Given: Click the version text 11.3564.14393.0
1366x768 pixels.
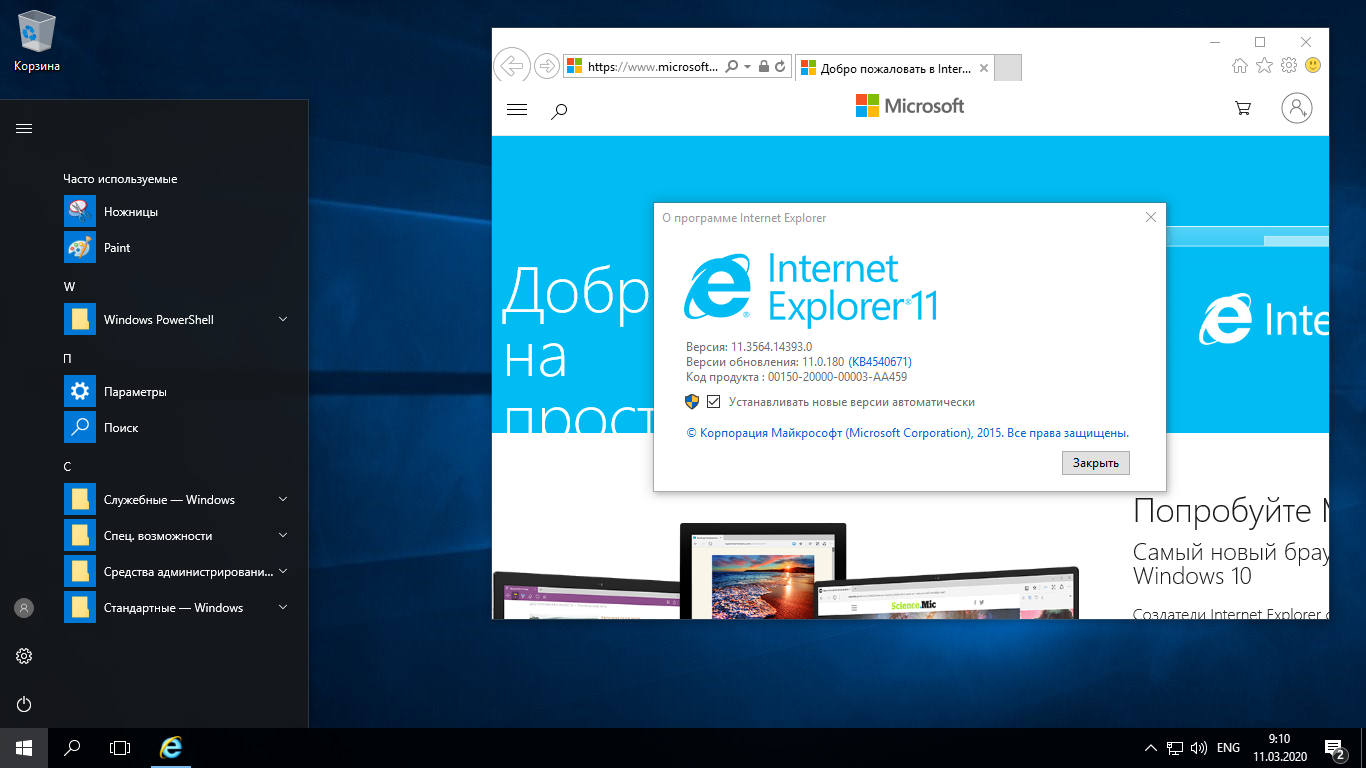Looking at the screenshot, I should pyautogui.click(x=770, y=346).
